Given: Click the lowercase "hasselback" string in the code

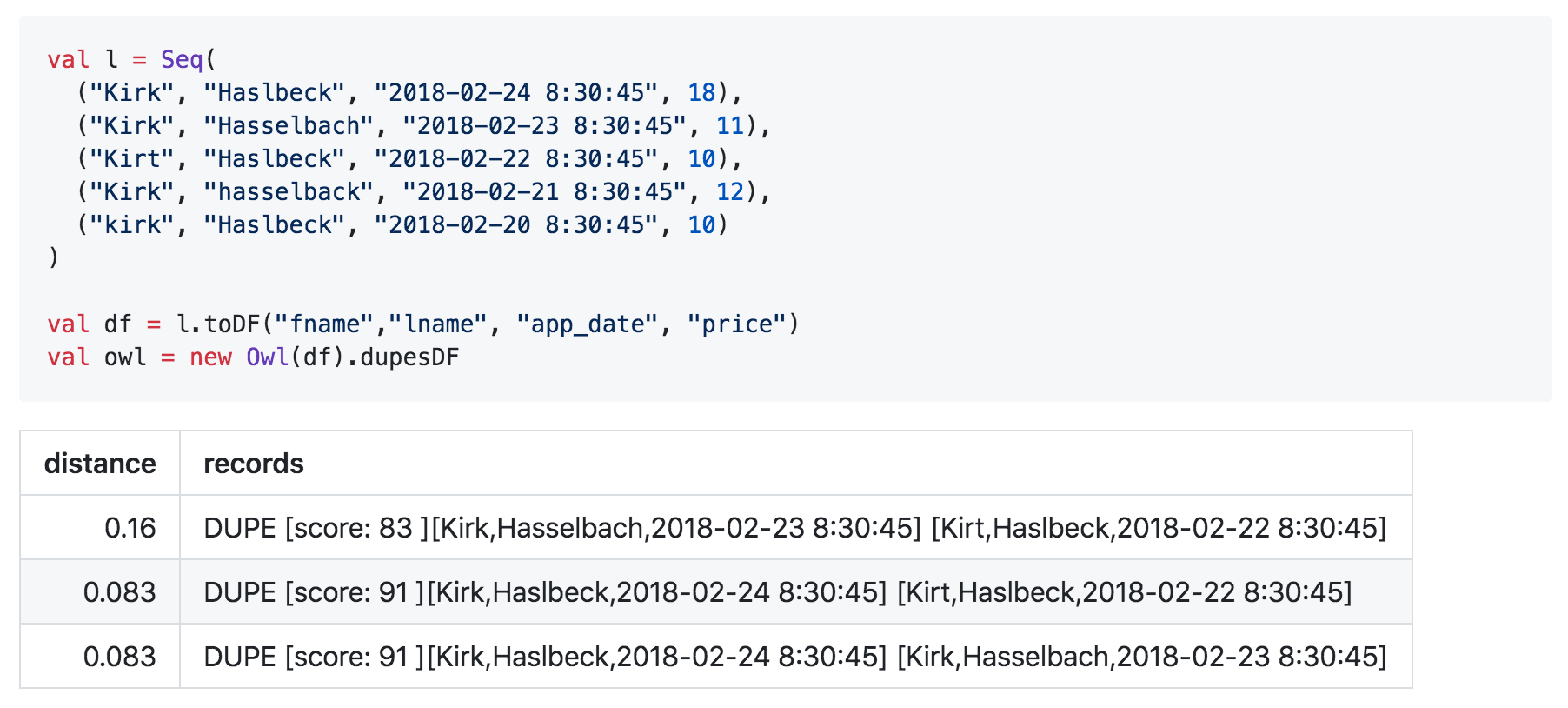Looking at the screenshot, I should [x=289, y=191].
